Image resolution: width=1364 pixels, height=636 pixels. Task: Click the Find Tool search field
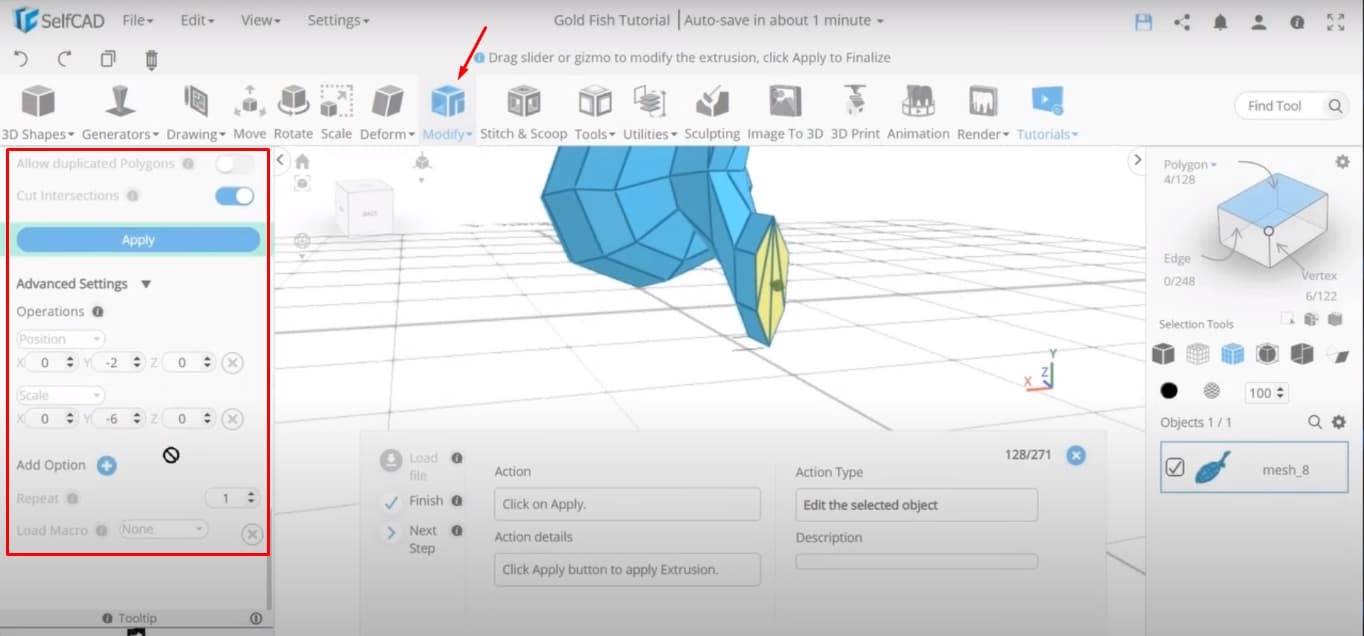coord(1285,105)
